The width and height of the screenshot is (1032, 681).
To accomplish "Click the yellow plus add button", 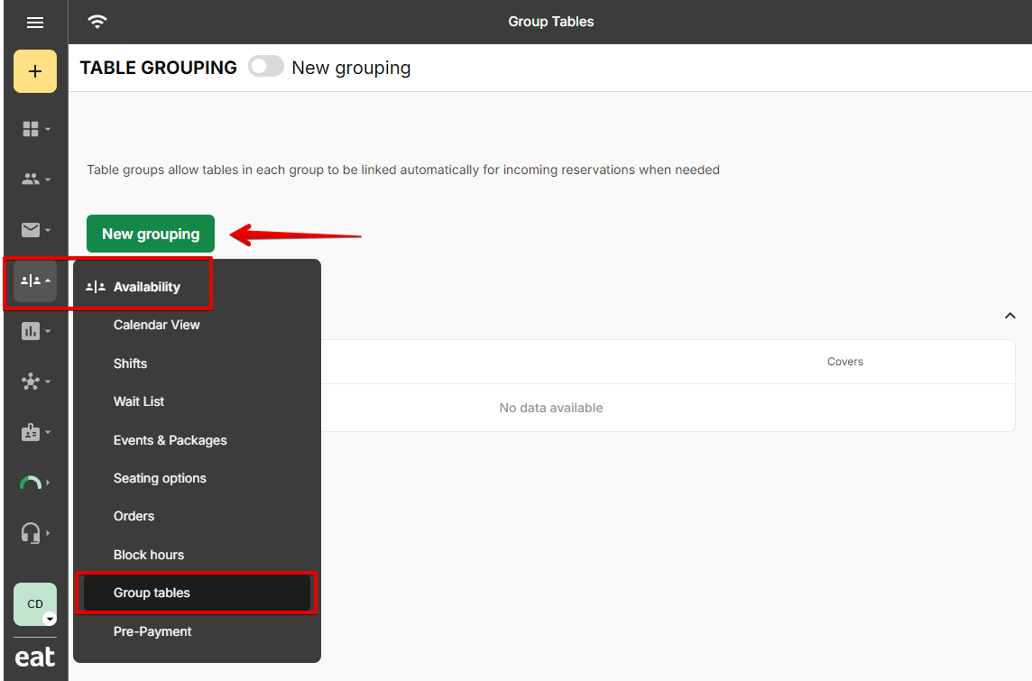I will pyautogui.click(x=35, y=72).
